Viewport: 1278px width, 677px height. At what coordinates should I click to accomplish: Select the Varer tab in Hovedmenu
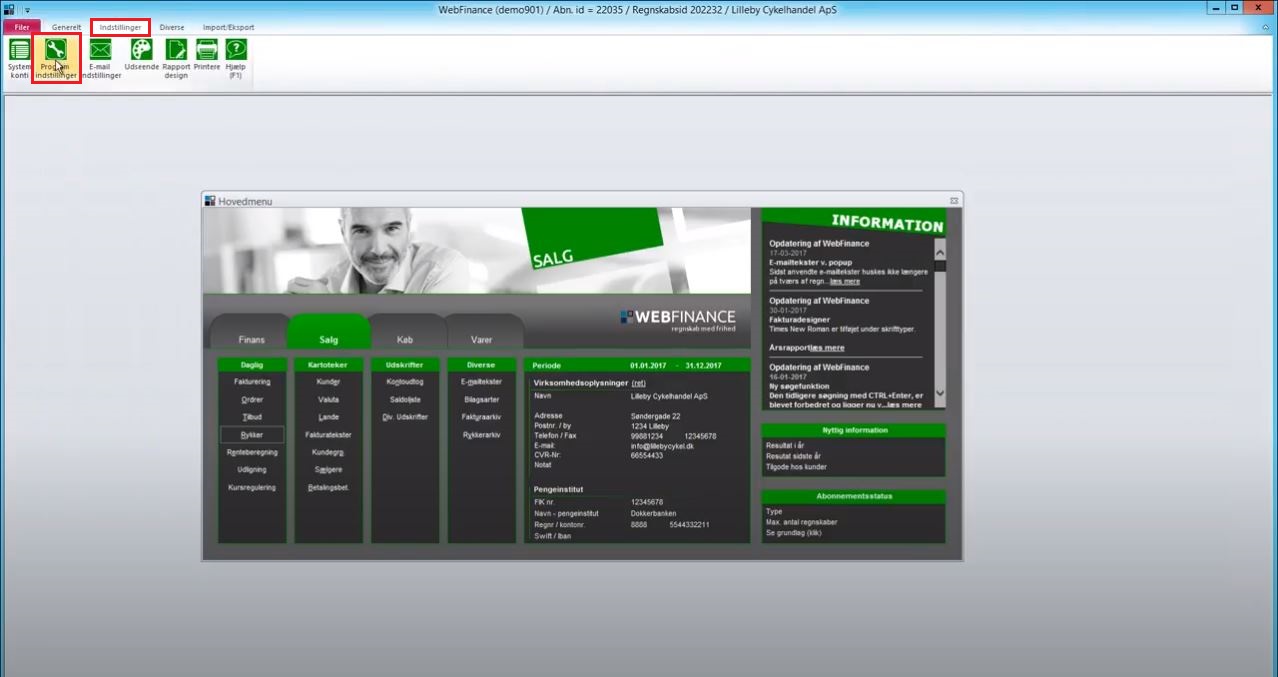[x=482, y=339]
